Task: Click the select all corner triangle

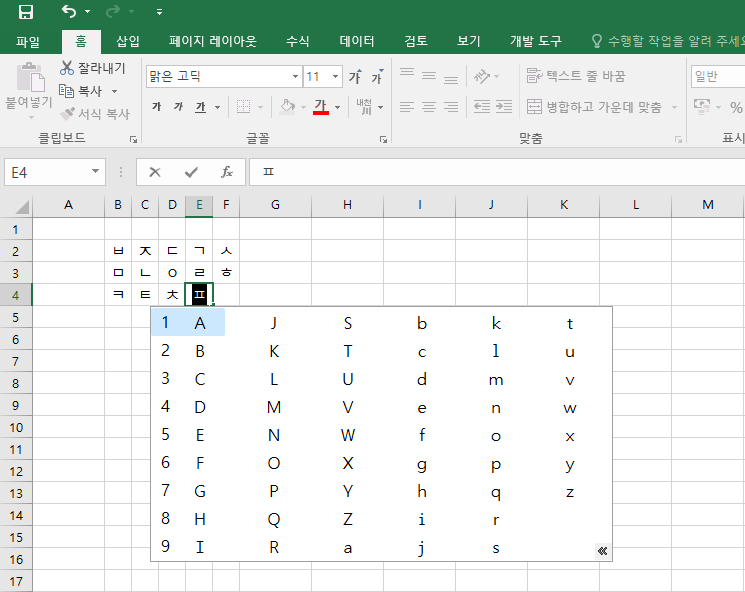Action: (21, 207)
